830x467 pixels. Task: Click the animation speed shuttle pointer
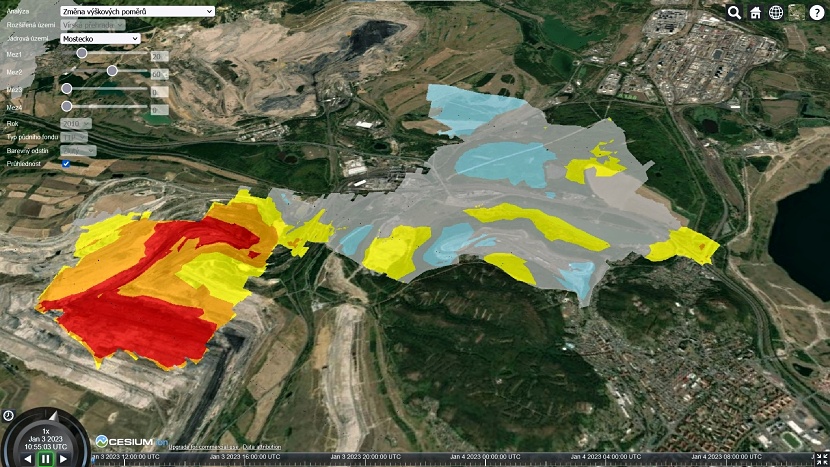pyautogui.click(x=53, y=416)
